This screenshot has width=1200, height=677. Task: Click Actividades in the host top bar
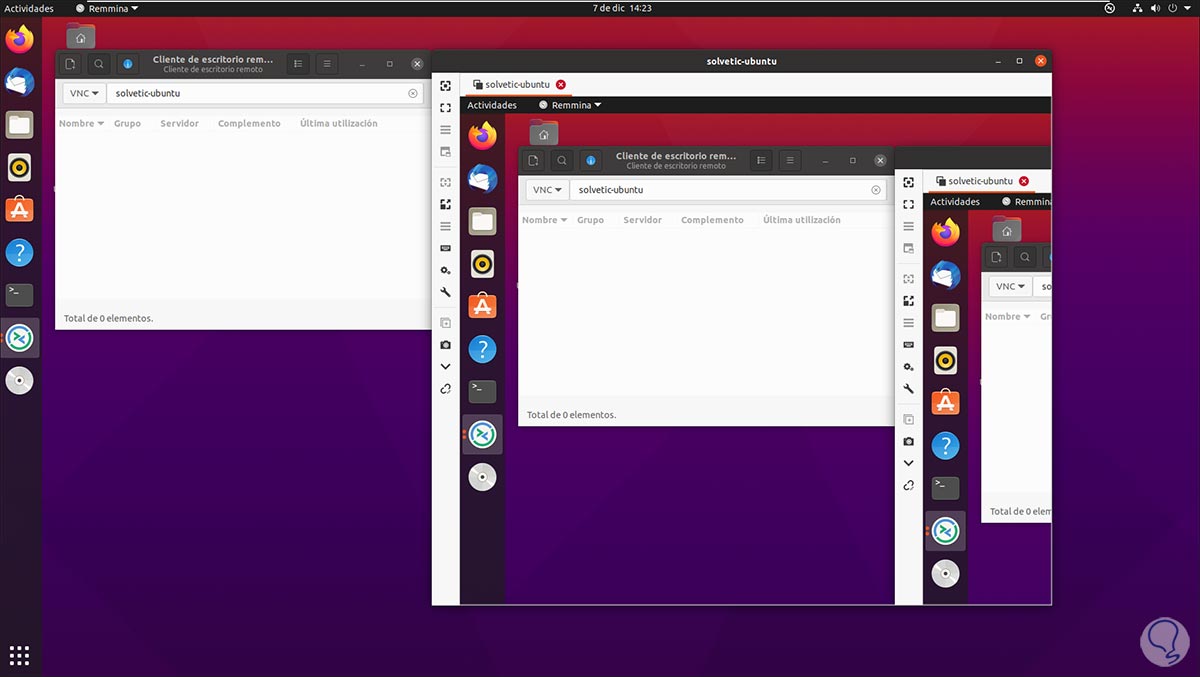[x=29, y=8]
